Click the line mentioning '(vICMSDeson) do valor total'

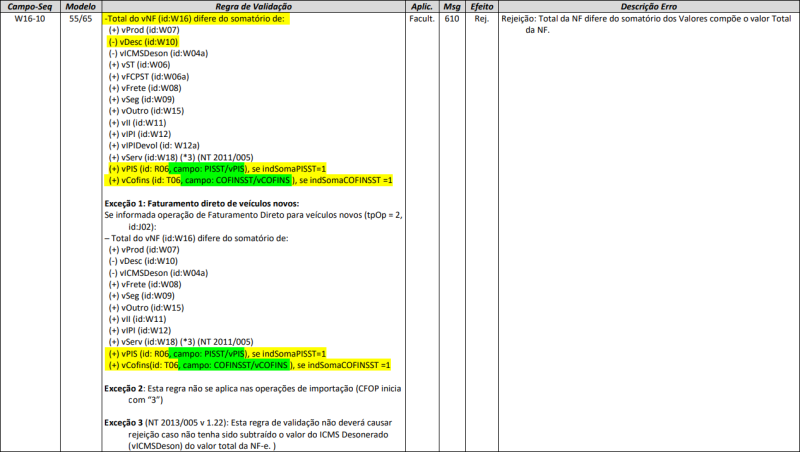coord(202,446)
